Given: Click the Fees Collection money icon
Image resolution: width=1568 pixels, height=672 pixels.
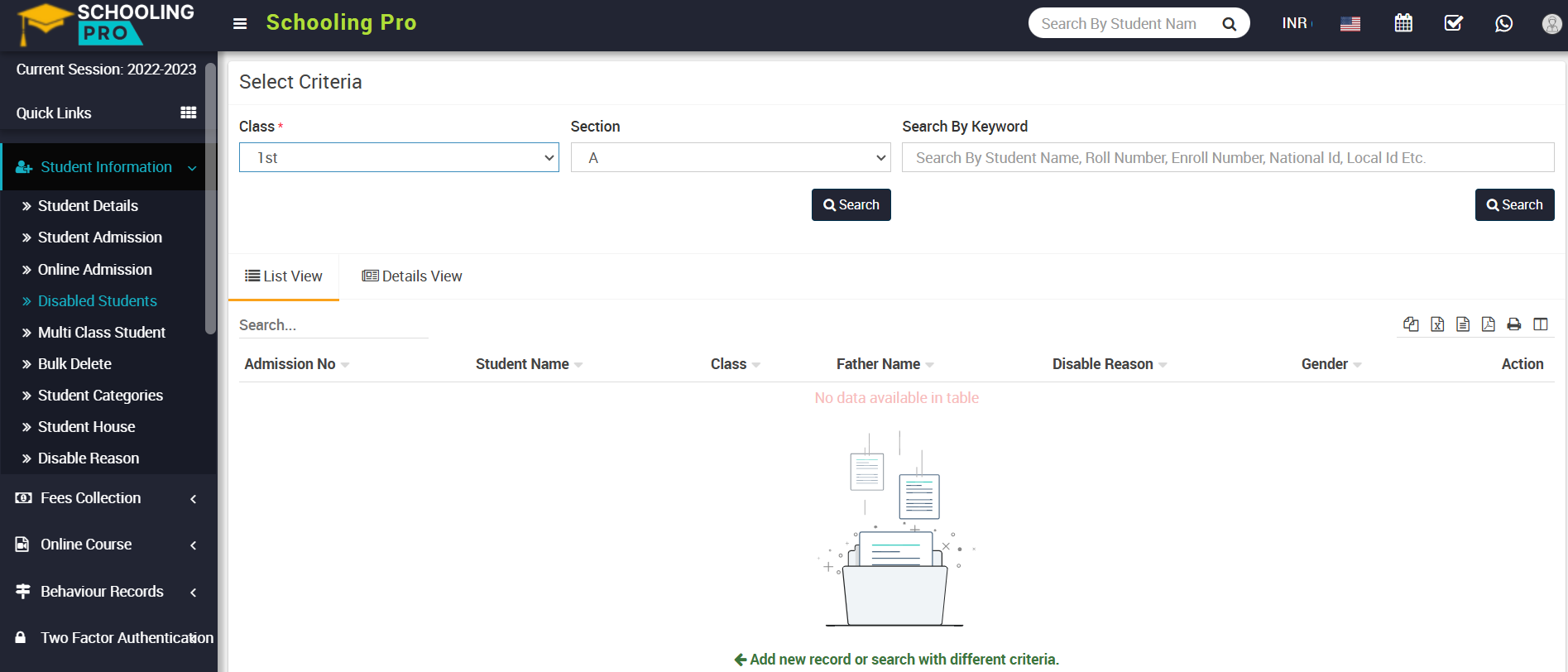Looking at the screenshot, I should coord(23,498).
